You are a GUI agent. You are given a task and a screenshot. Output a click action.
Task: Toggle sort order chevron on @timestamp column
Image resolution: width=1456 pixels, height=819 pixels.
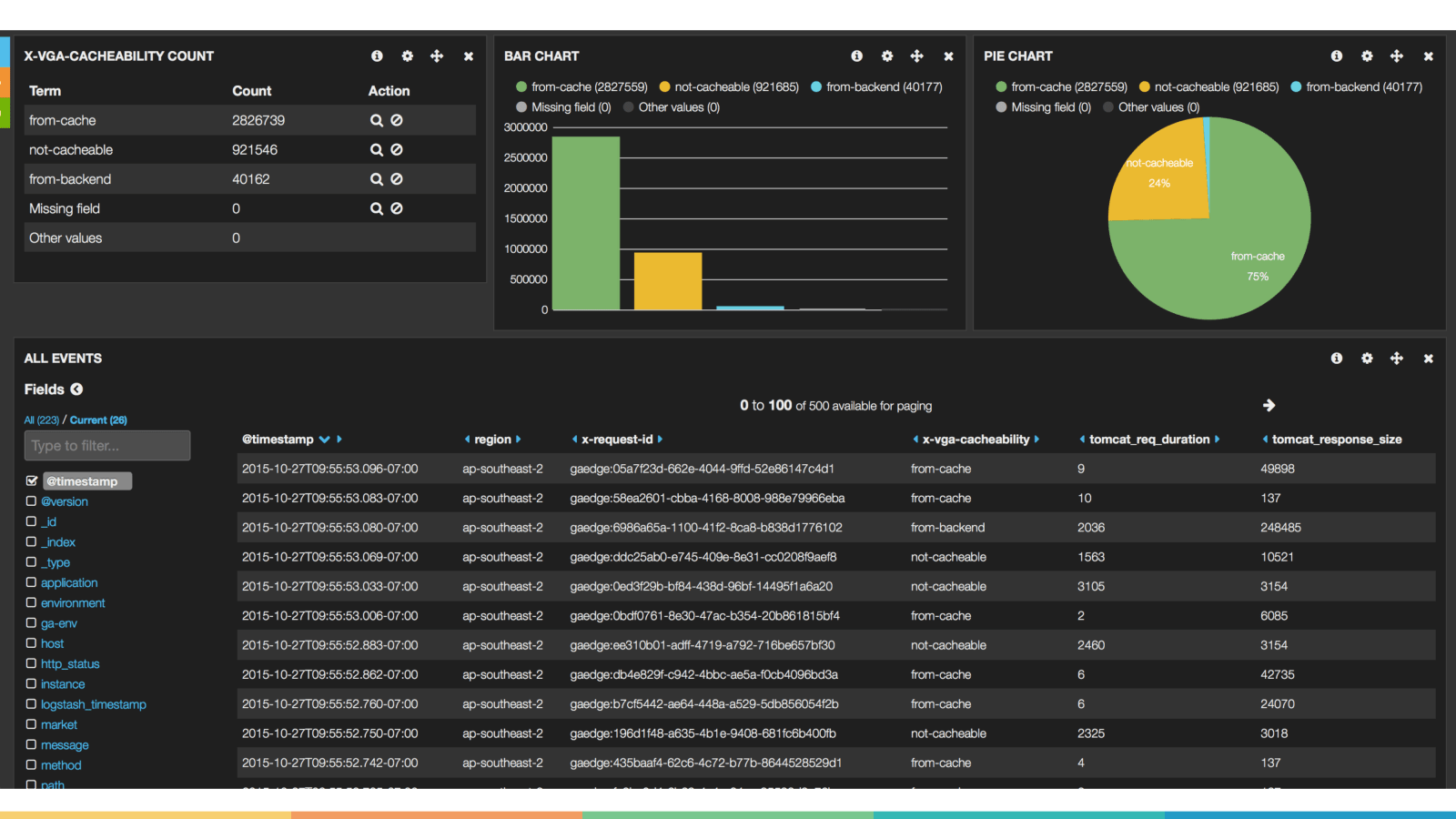click(325, 440)
